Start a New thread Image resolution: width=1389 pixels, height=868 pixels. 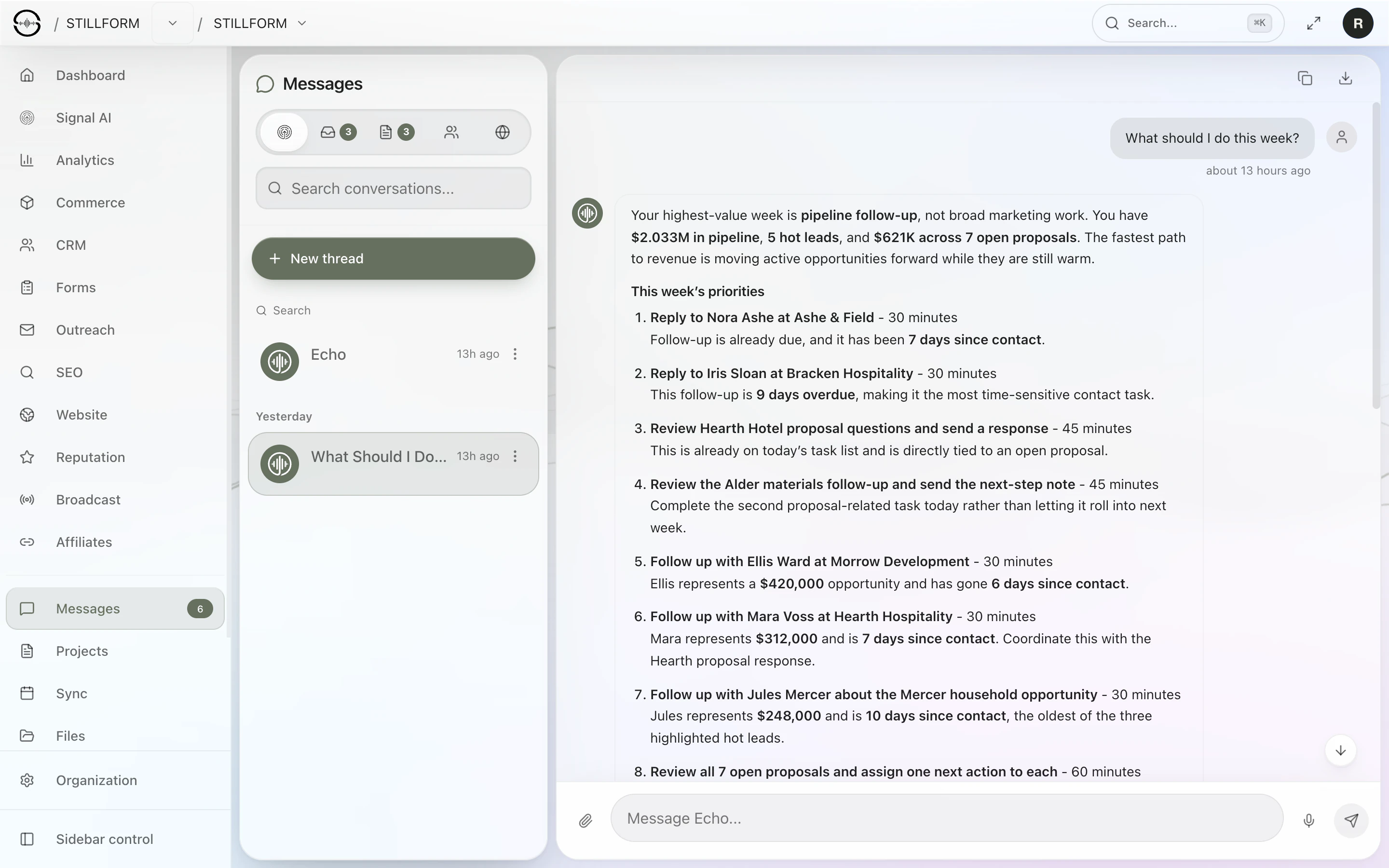[x=393, y=258]
